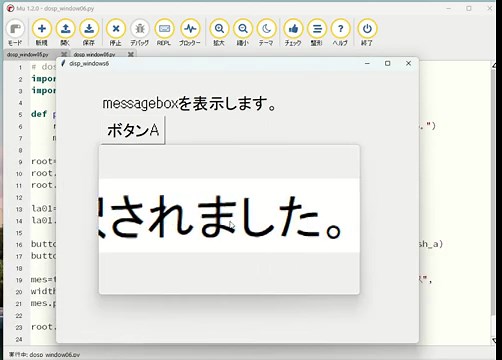Close the disp_windows6 window
This screenshot has height=360, width=502.
coord(408,63)
